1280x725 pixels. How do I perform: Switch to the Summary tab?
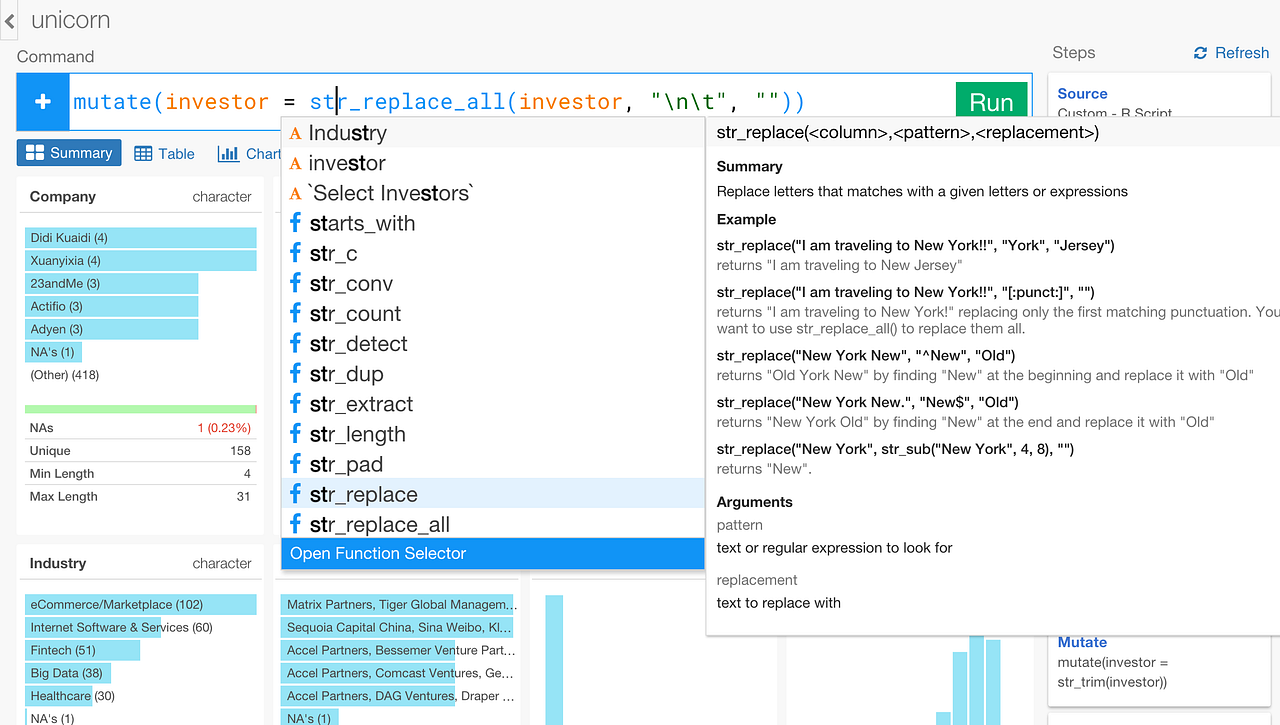coord(68,152)
